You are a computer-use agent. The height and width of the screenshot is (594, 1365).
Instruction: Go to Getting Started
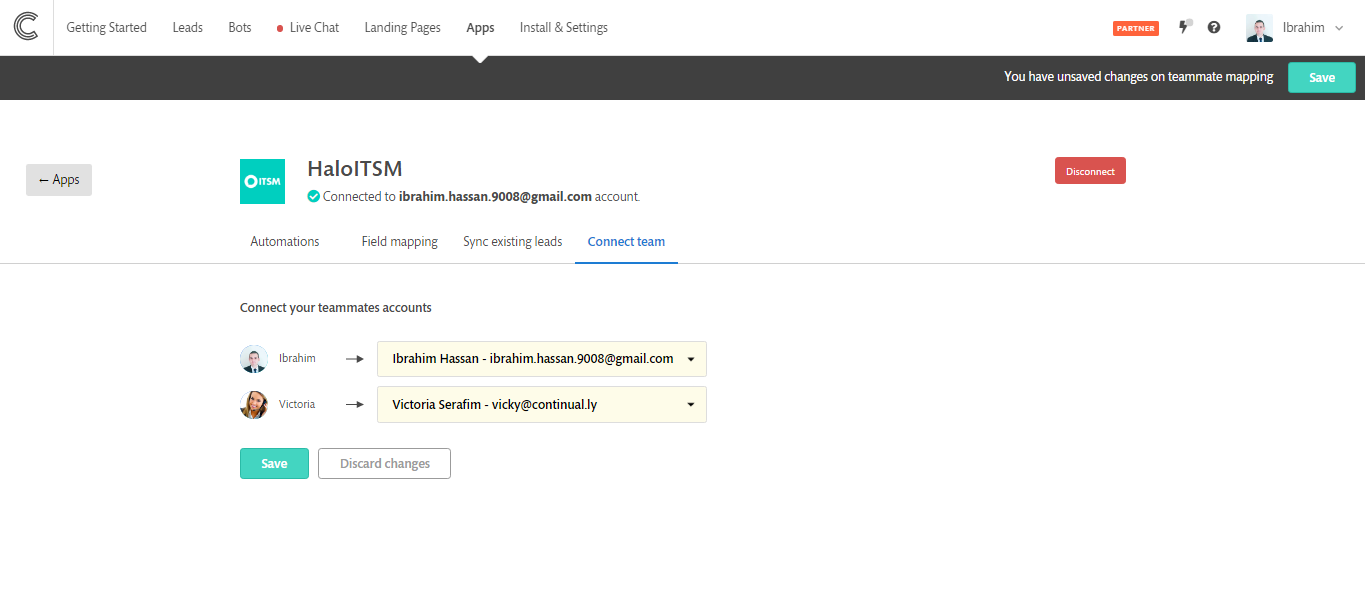pos(106,28)
